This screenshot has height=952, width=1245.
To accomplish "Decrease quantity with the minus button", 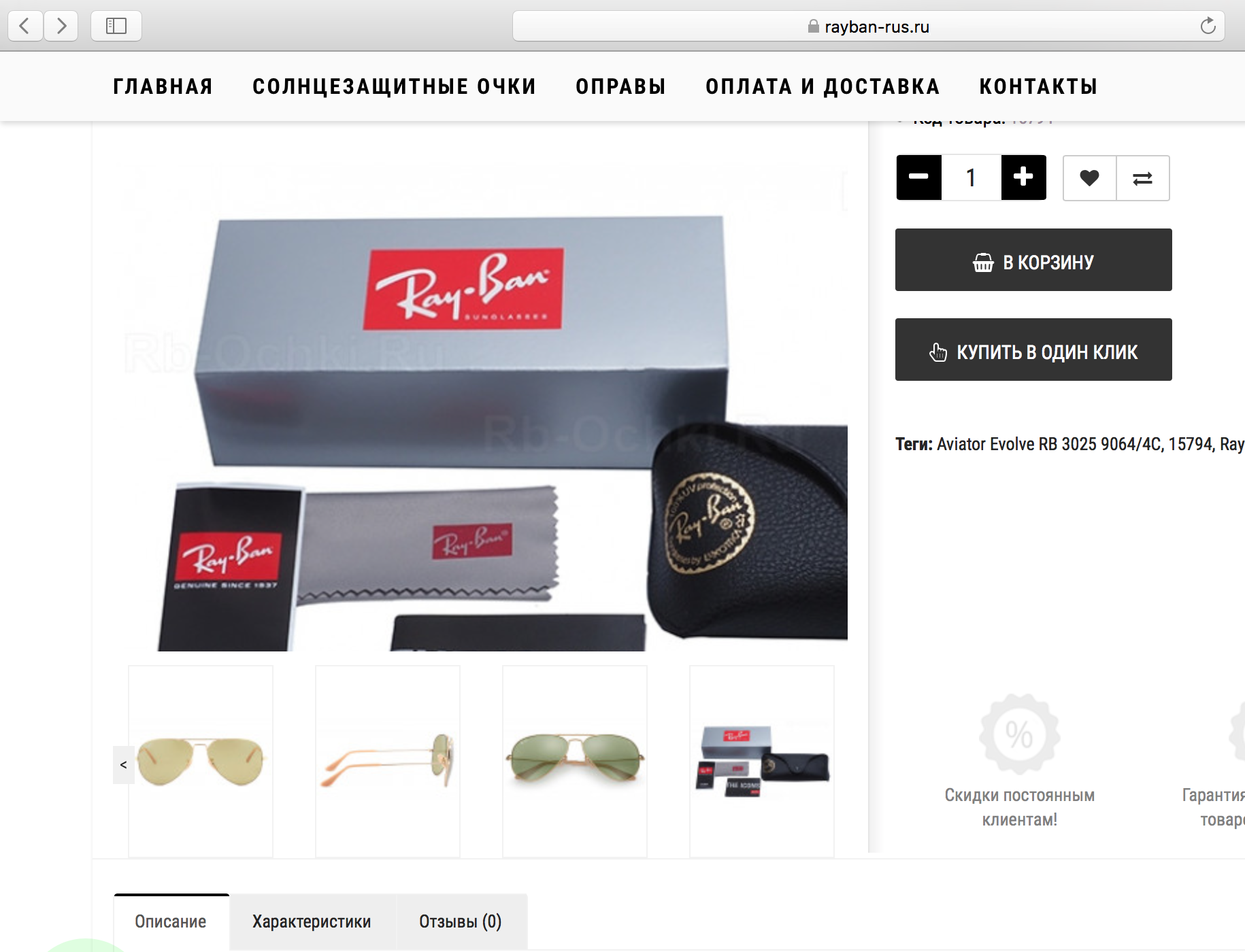I will (x=918, y=177).
